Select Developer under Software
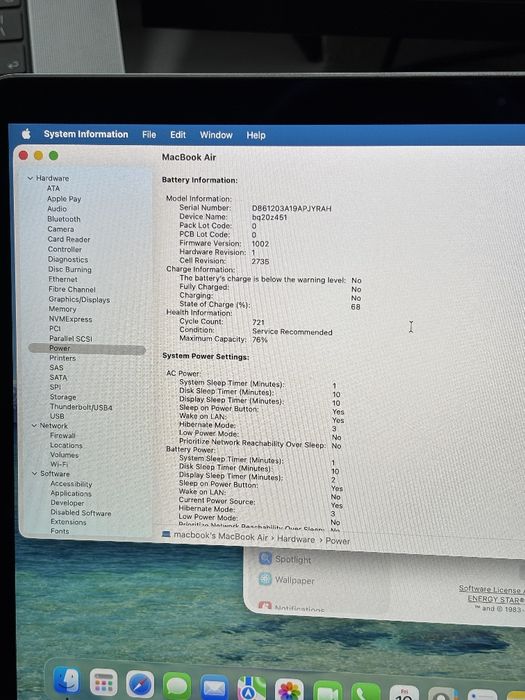Viewport: 525px width, 700px height. (67, 503)
